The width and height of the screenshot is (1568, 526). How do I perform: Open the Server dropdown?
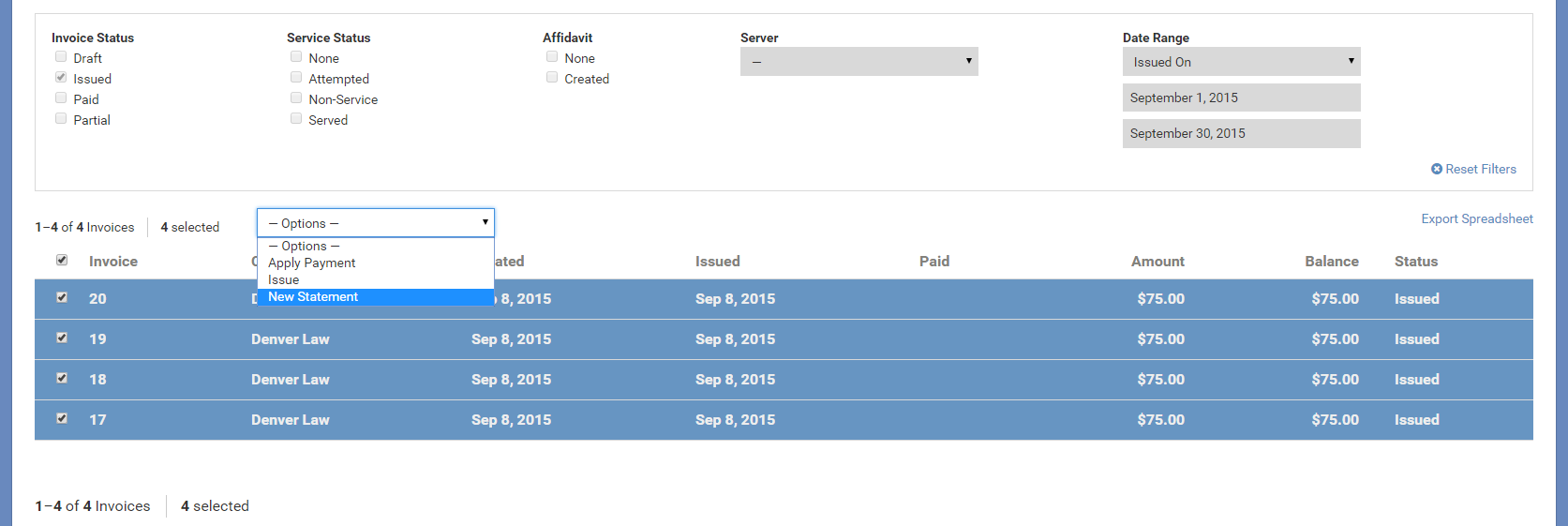(859, 62)
